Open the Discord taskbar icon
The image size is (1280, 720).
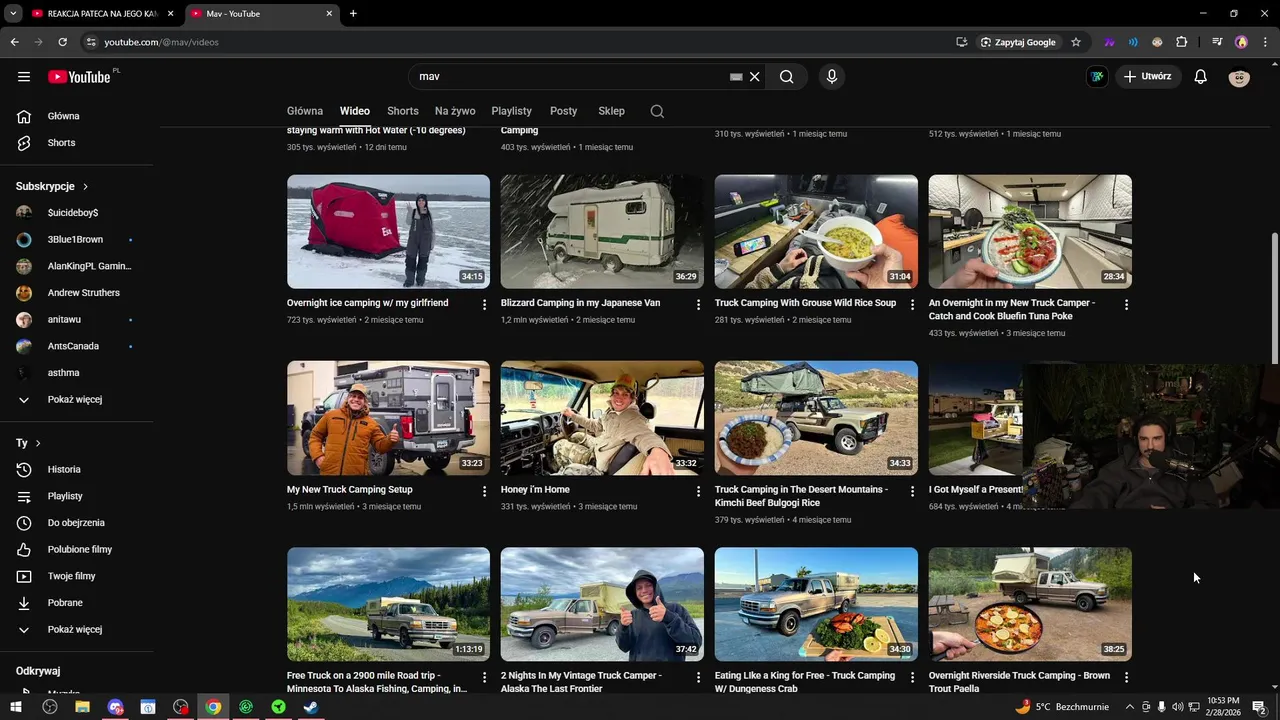point(115,707)
